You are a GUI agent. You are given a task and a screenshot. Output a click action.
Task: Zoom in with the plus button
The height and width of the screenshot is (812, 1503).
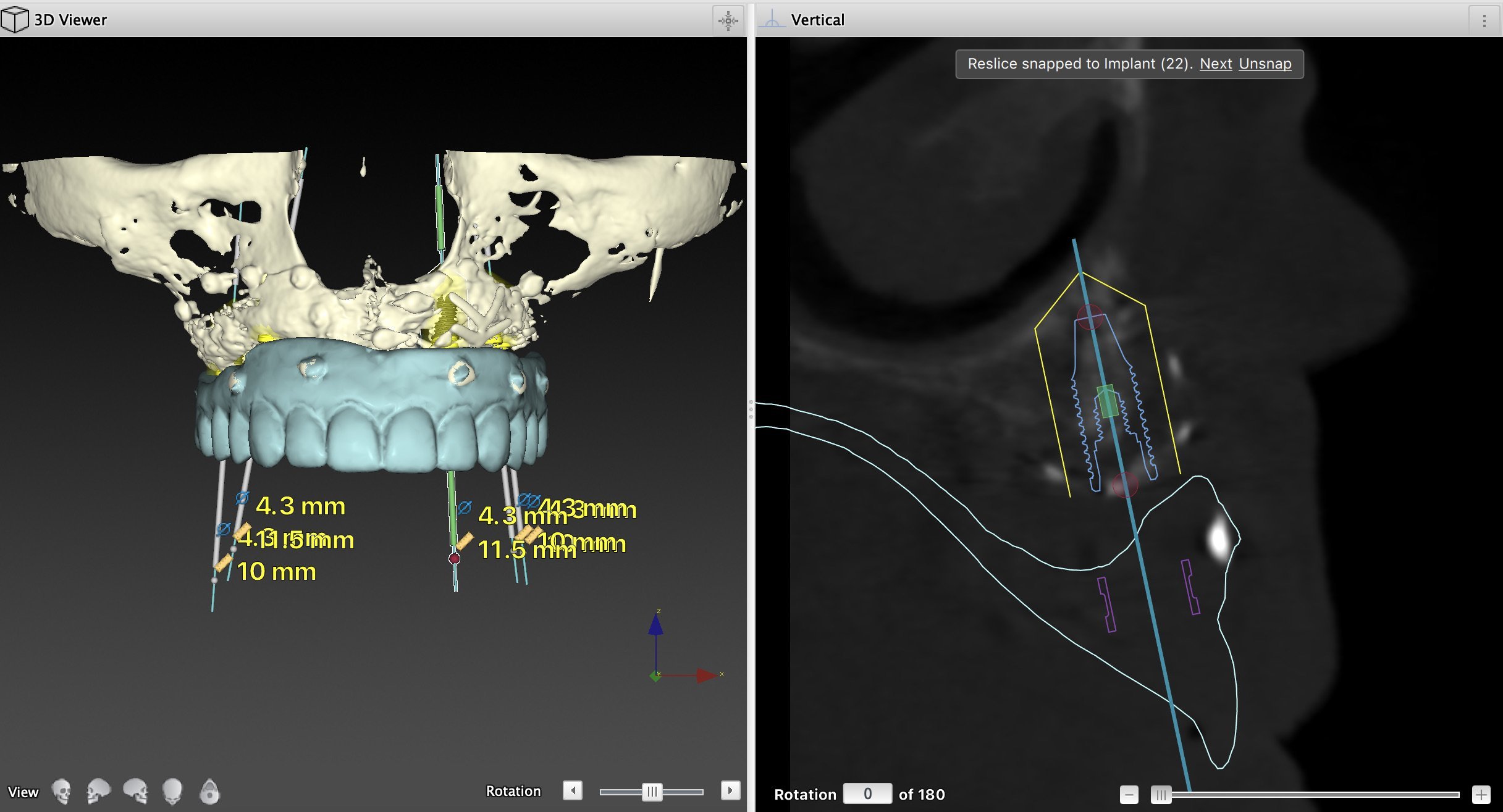click(x=1481, y=795)
